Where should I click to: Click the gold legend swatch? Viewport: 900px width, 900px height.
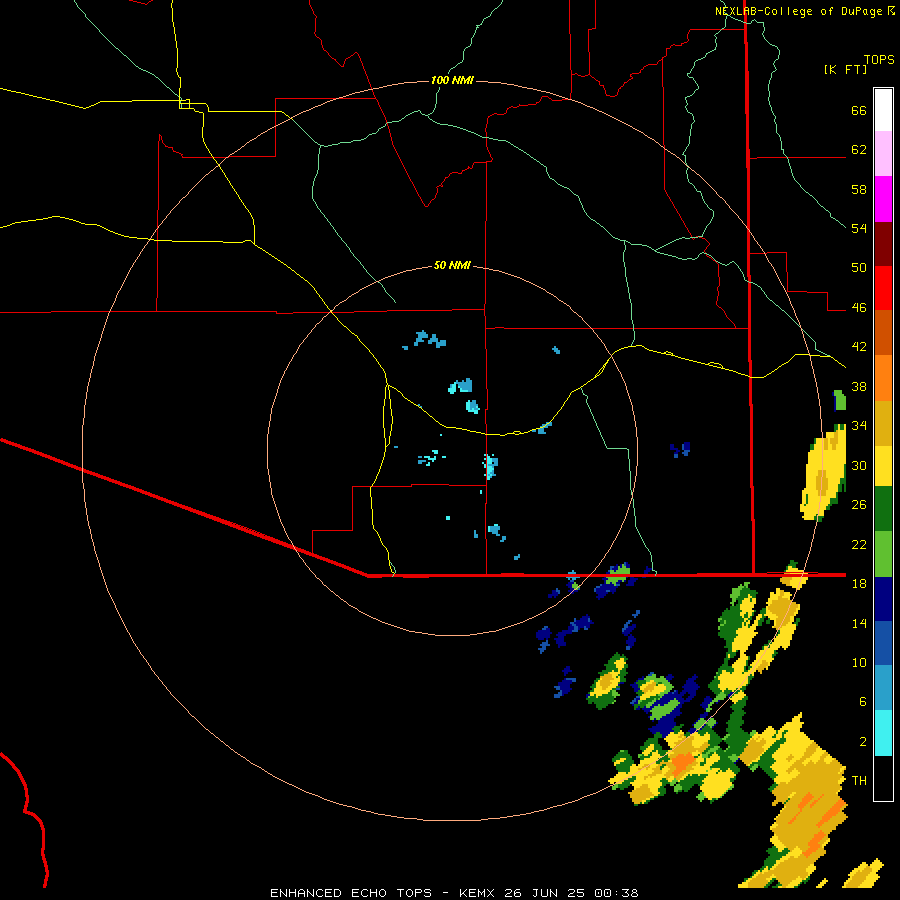click(883, 423)
